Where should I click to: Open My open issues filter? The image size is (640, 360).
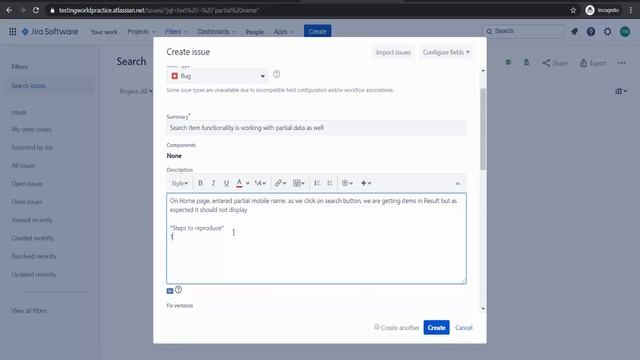tap(31, 129)
